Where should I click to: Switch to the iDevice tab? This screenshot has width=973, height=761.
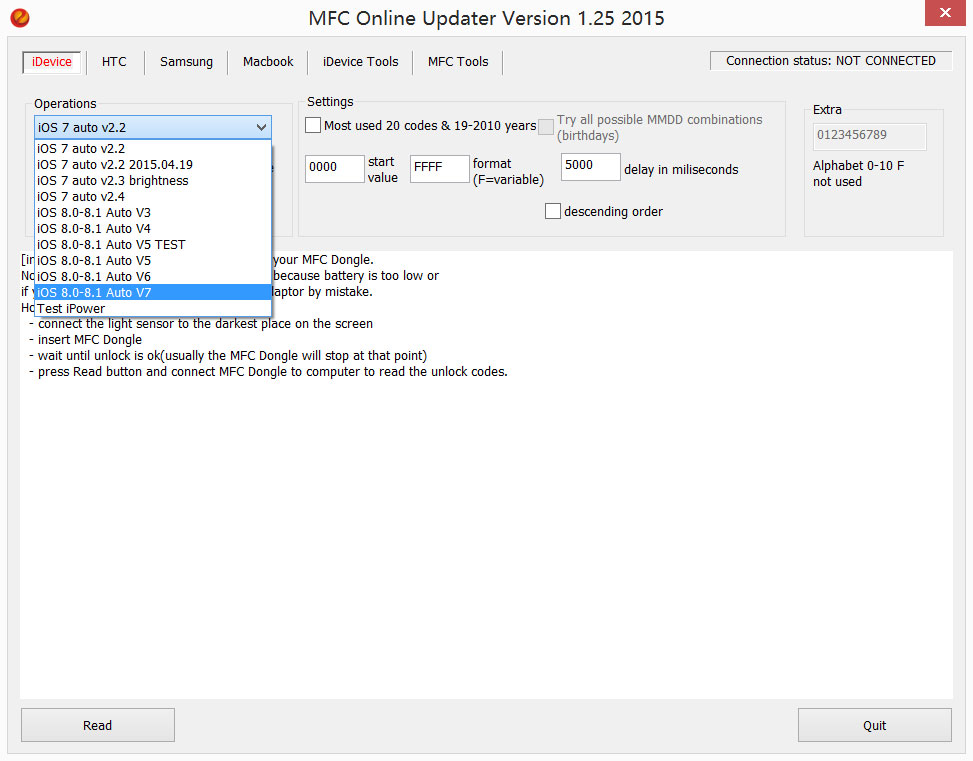tap(52, 62)
